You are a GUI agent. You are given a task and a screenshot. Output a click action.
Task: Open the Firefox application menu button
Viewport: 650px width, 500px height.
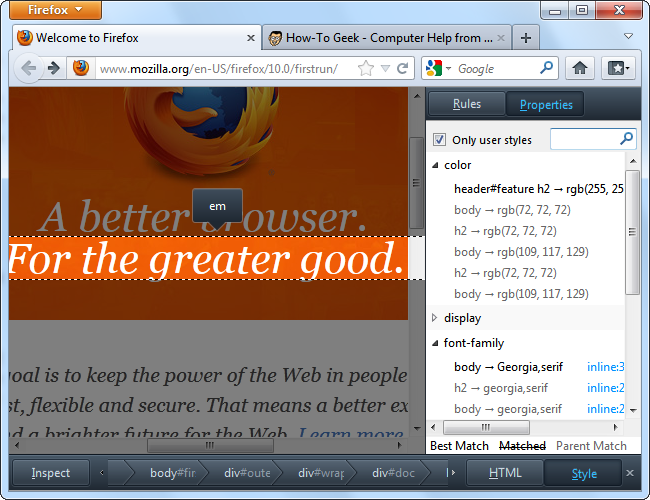[55, 10]
